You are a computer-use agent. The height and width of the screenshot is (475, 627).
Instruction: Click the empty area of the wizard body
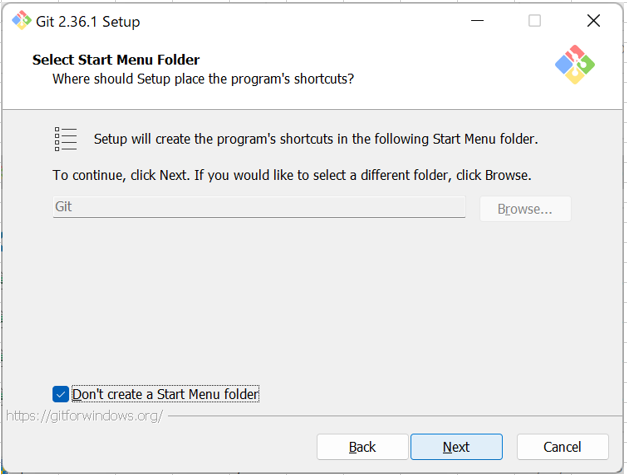tap(313, 300)
